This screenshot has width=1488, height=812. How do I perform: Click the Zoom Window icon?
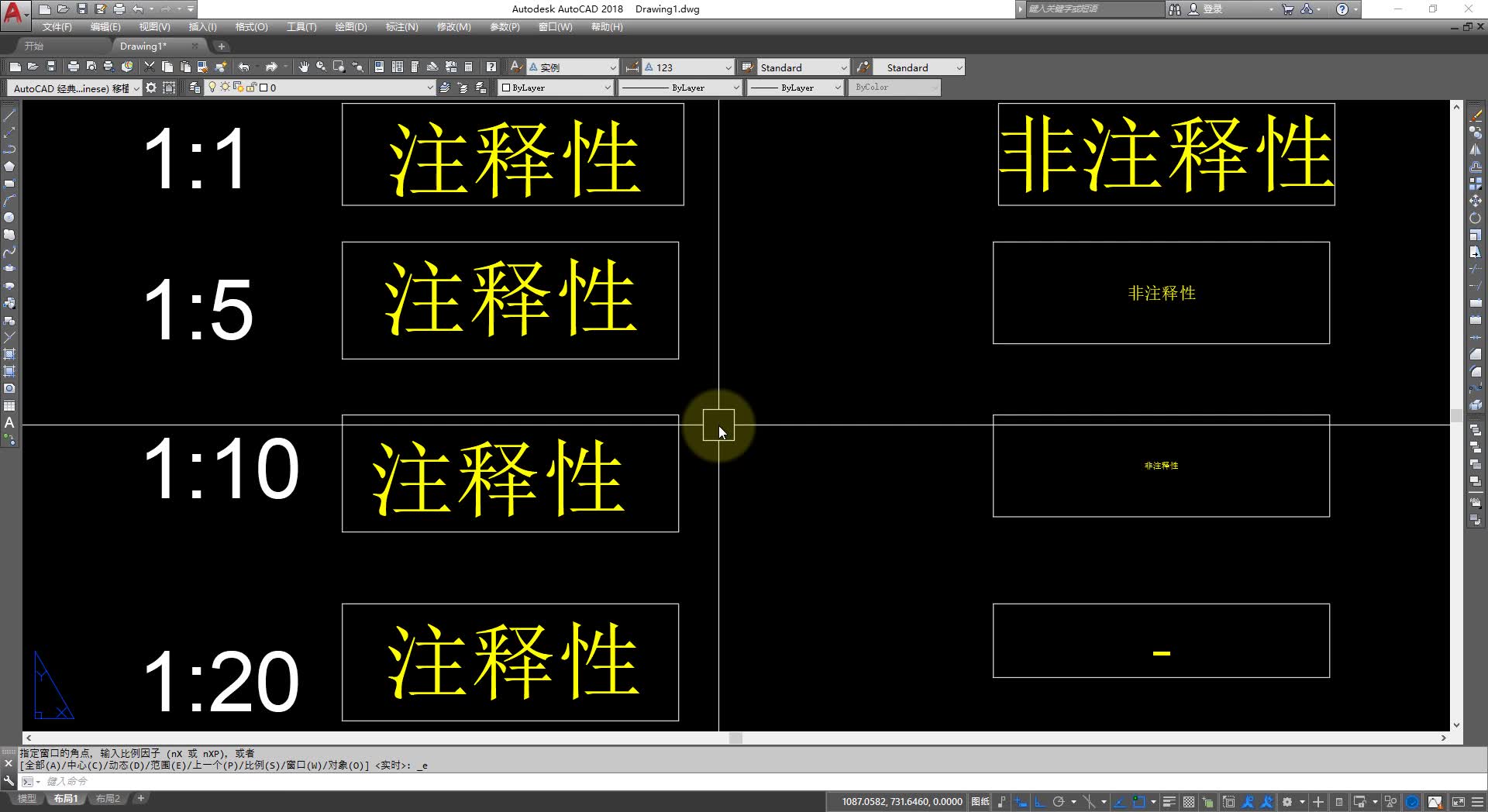pyautogui.click(x=339, y=67)
